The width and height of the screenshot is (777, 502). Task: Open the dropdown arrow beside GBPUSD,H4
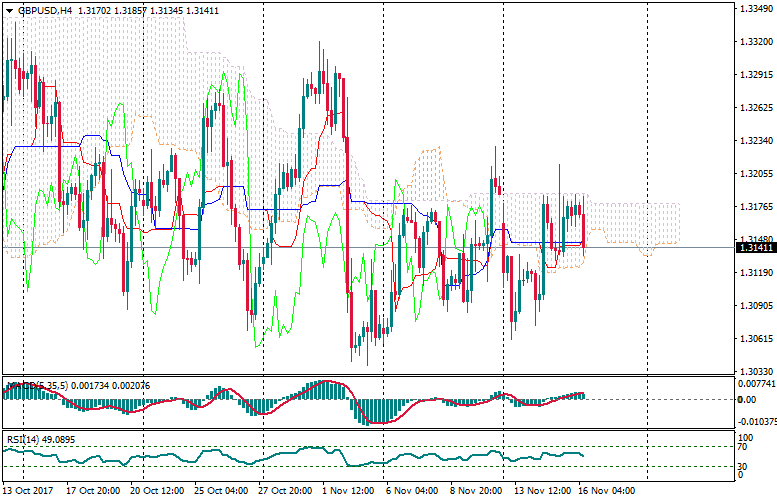tap(9, 10)
